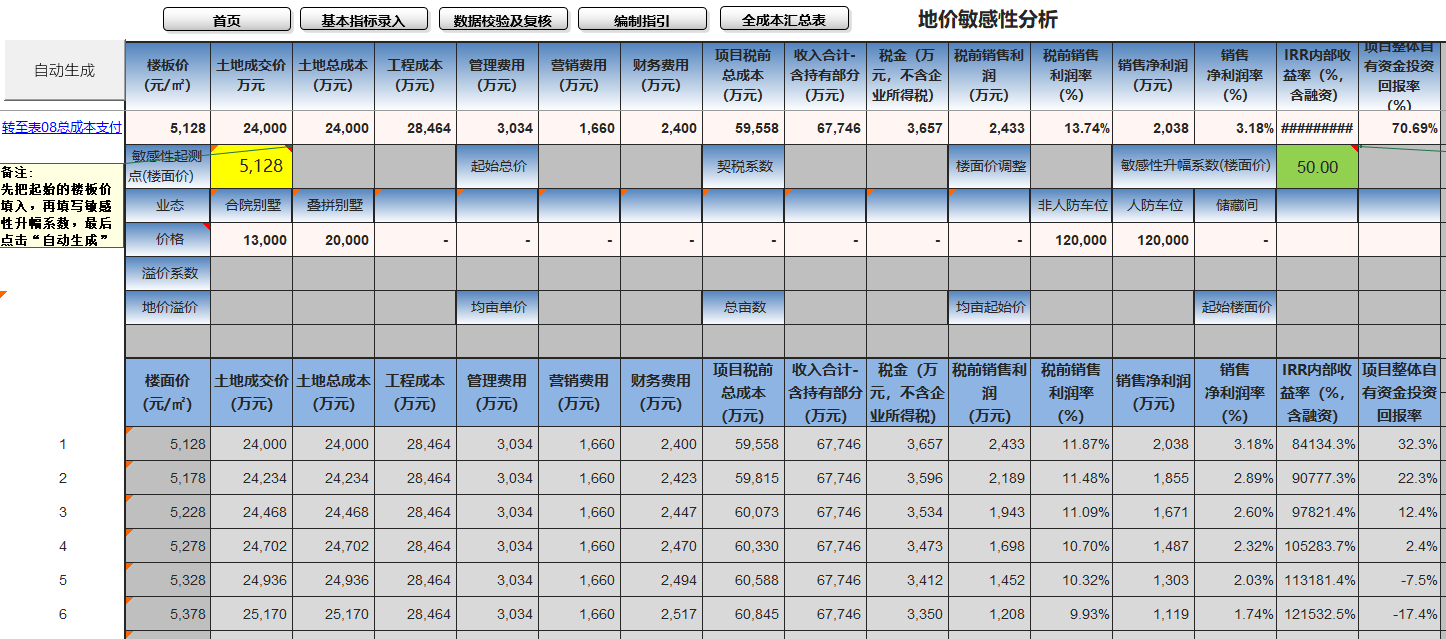Select 敏感性起测点(楼面价) label cell

[x=168, y=166]
